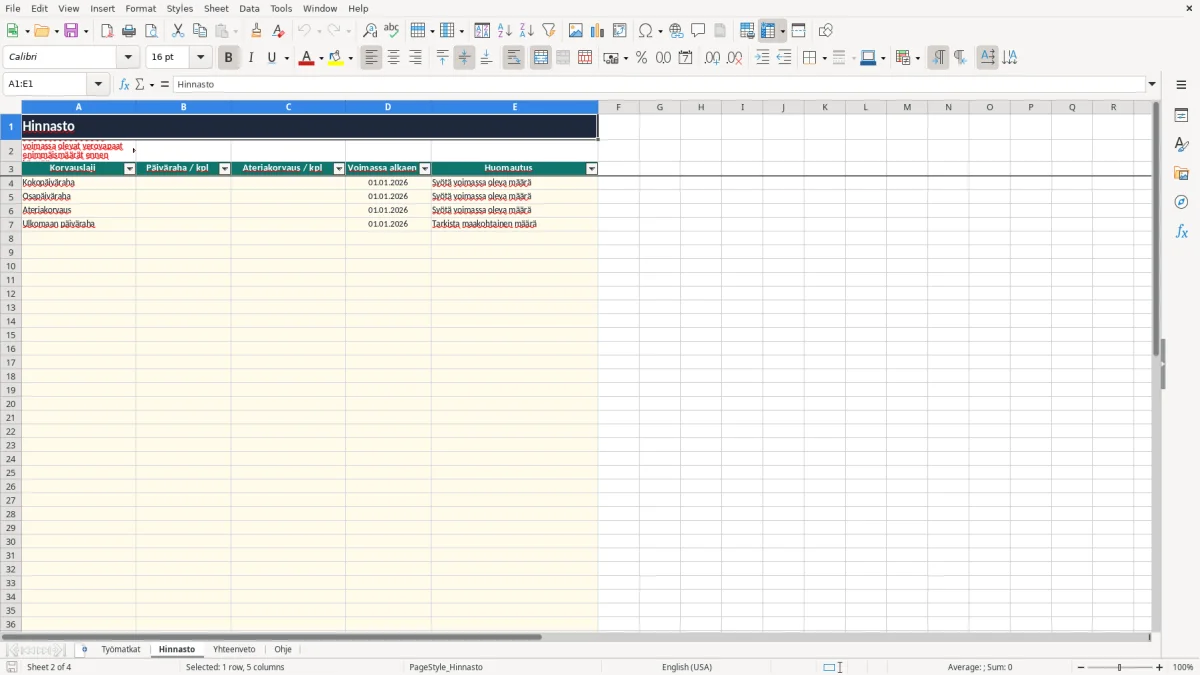
Task: Activate Clone Formatting paintbrush
Action: (x=257, y=31)
